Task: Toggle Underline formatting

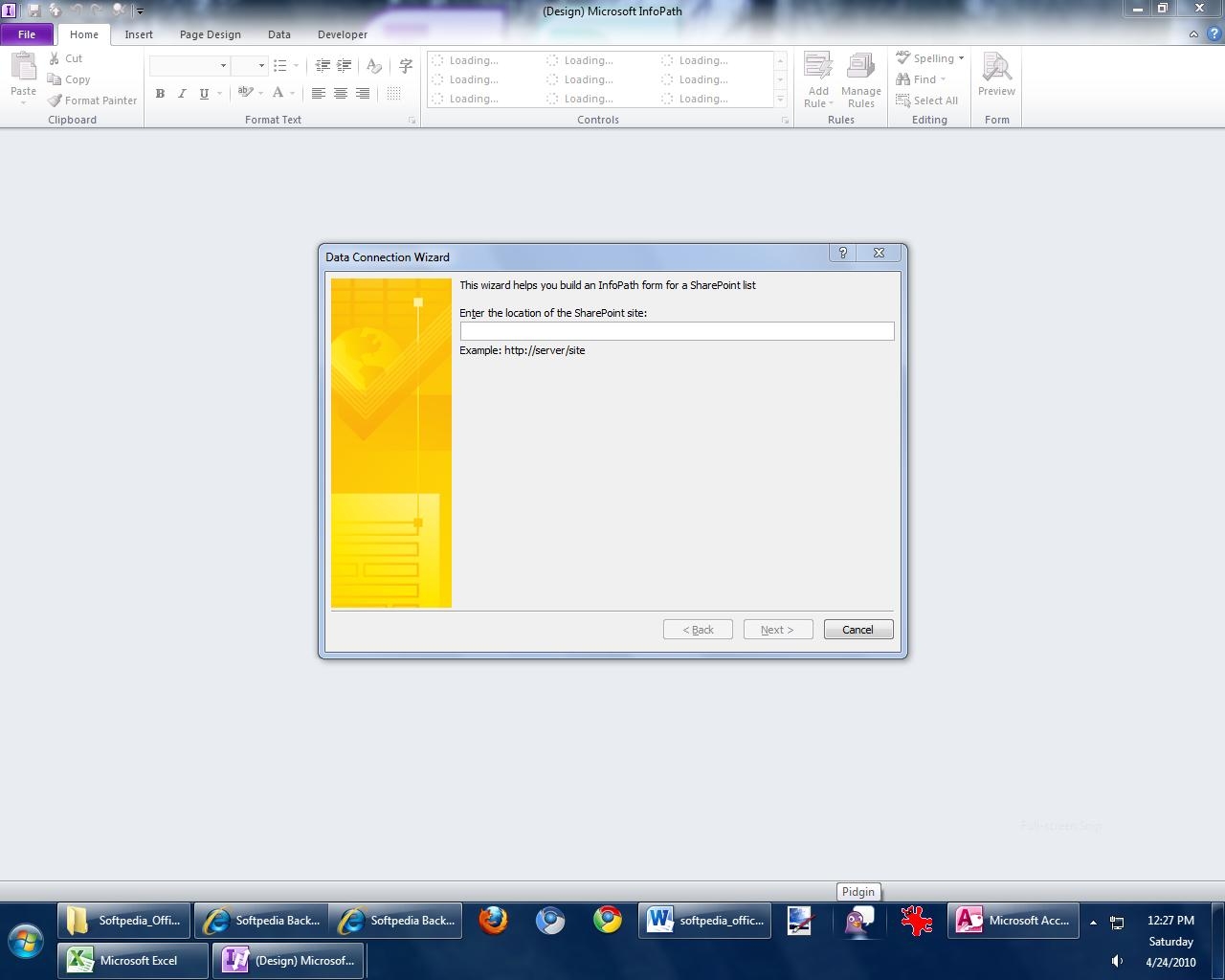Action: point(204,93)
